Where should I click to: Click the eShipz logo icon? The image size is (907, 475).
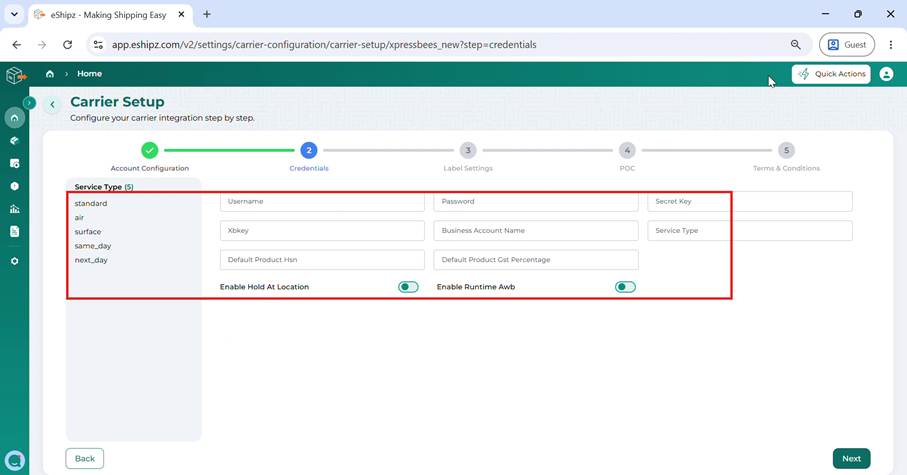pyautogui.click(x=16, y=75)
